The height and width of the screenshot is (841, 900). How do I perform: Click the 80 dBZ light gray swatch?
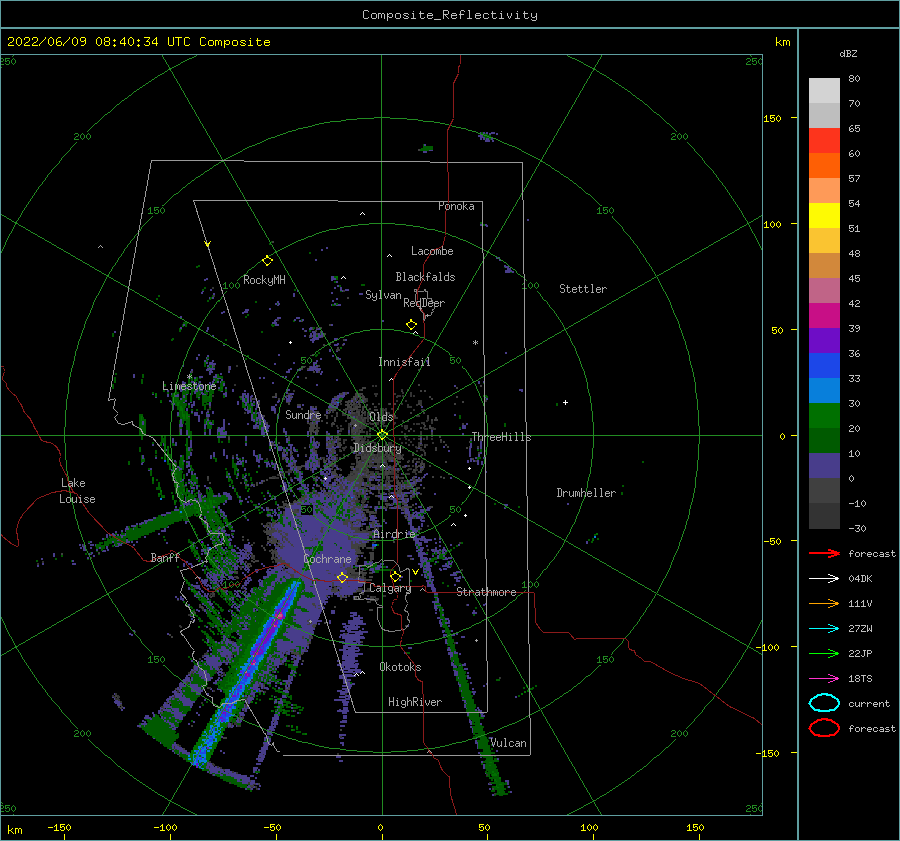tap(824, 90)
